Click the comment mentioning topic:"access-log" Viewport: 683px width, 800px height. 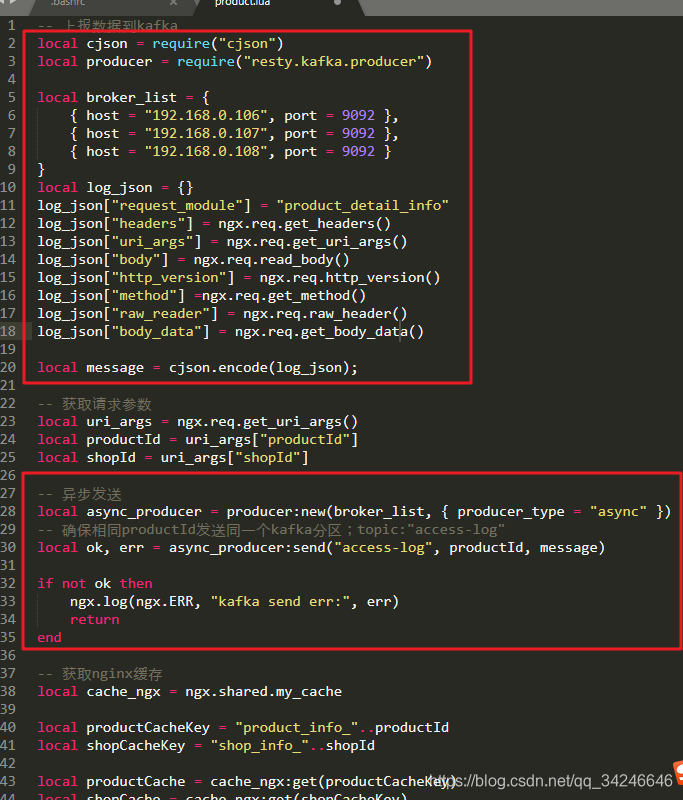pos(271,530)
